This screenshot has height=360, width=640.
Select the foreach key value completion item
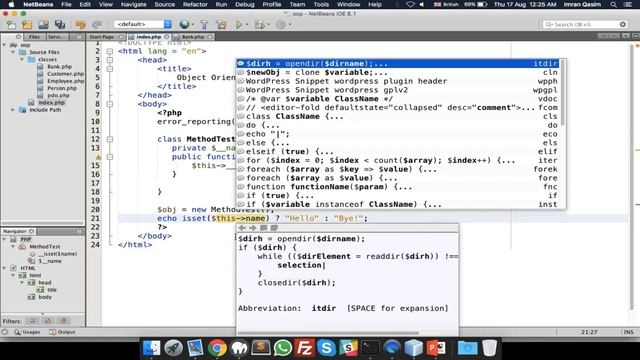[398, 169]
